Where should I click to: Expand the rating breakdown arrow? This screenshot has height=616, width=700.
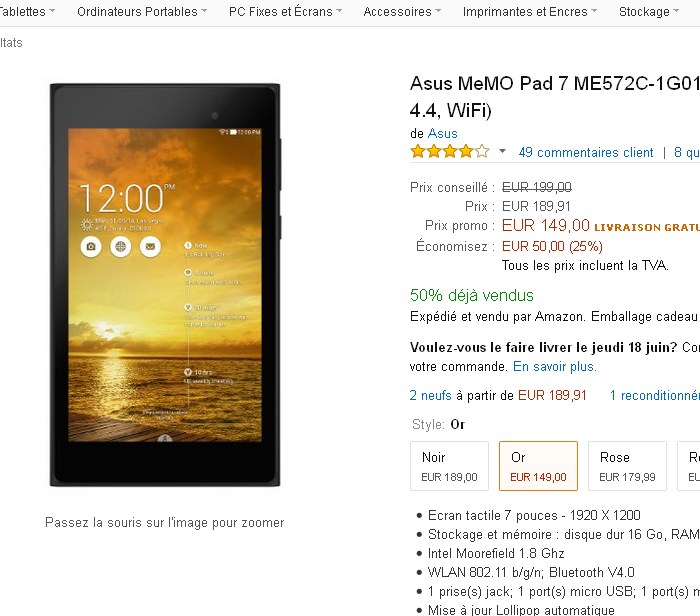pos(502,152)
